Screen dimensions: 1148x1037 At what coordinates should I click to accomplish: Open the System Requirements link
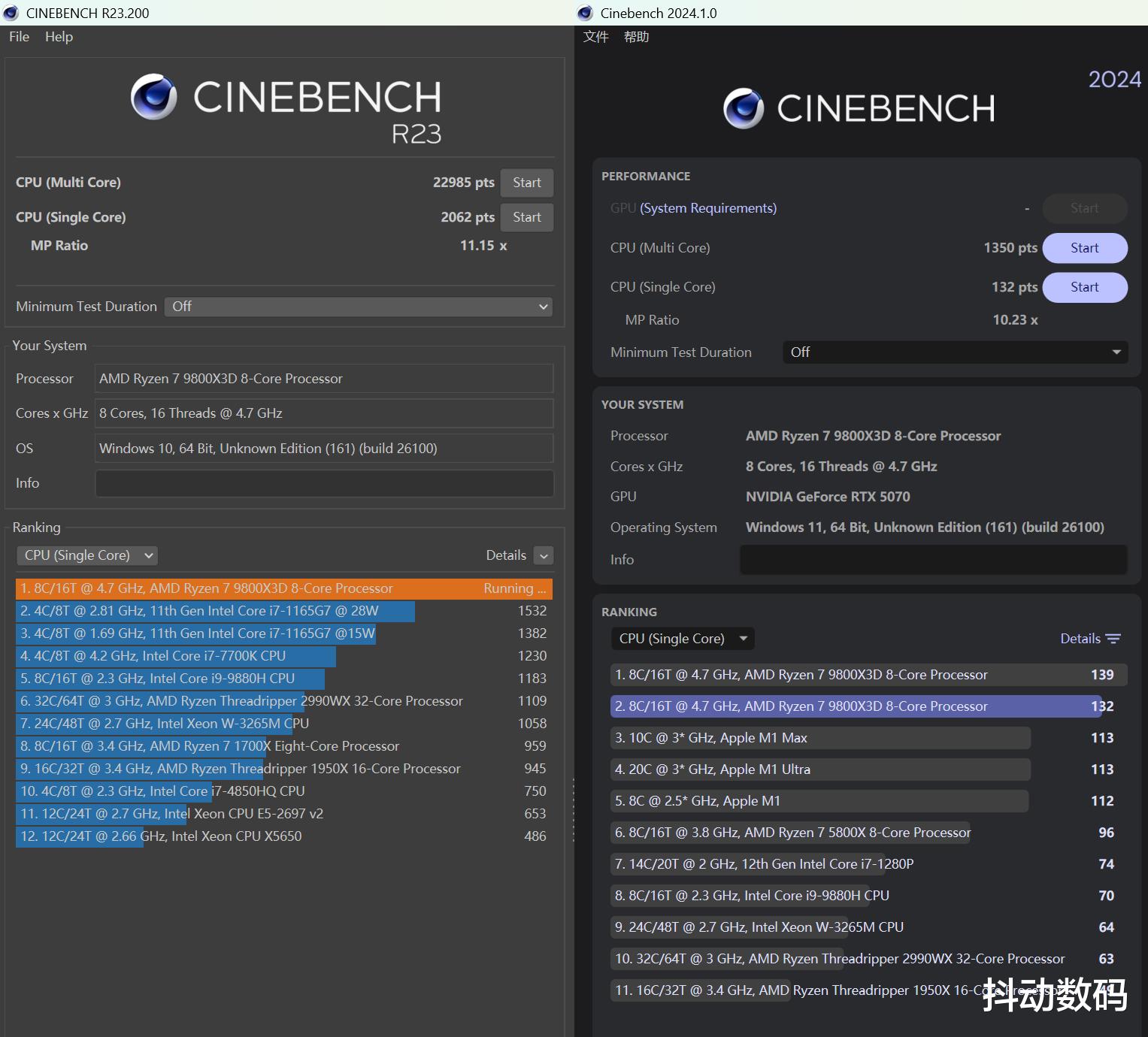point(708,208)
